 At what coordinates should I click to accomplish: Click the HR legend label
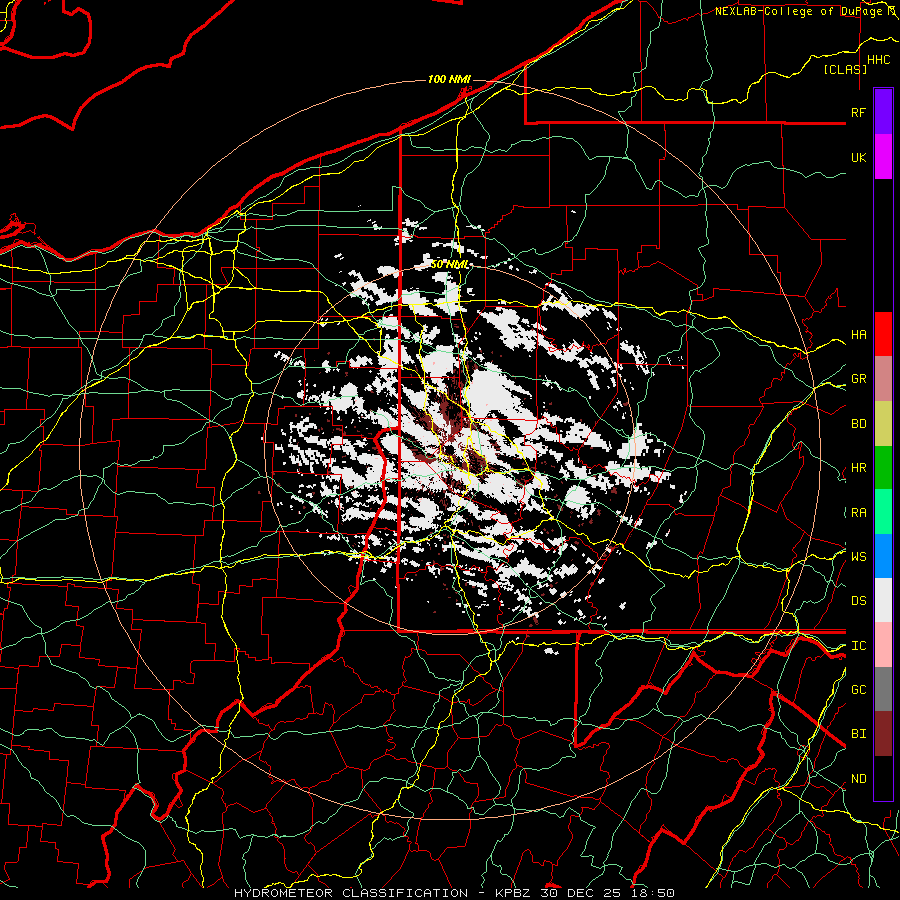(858, 468)
